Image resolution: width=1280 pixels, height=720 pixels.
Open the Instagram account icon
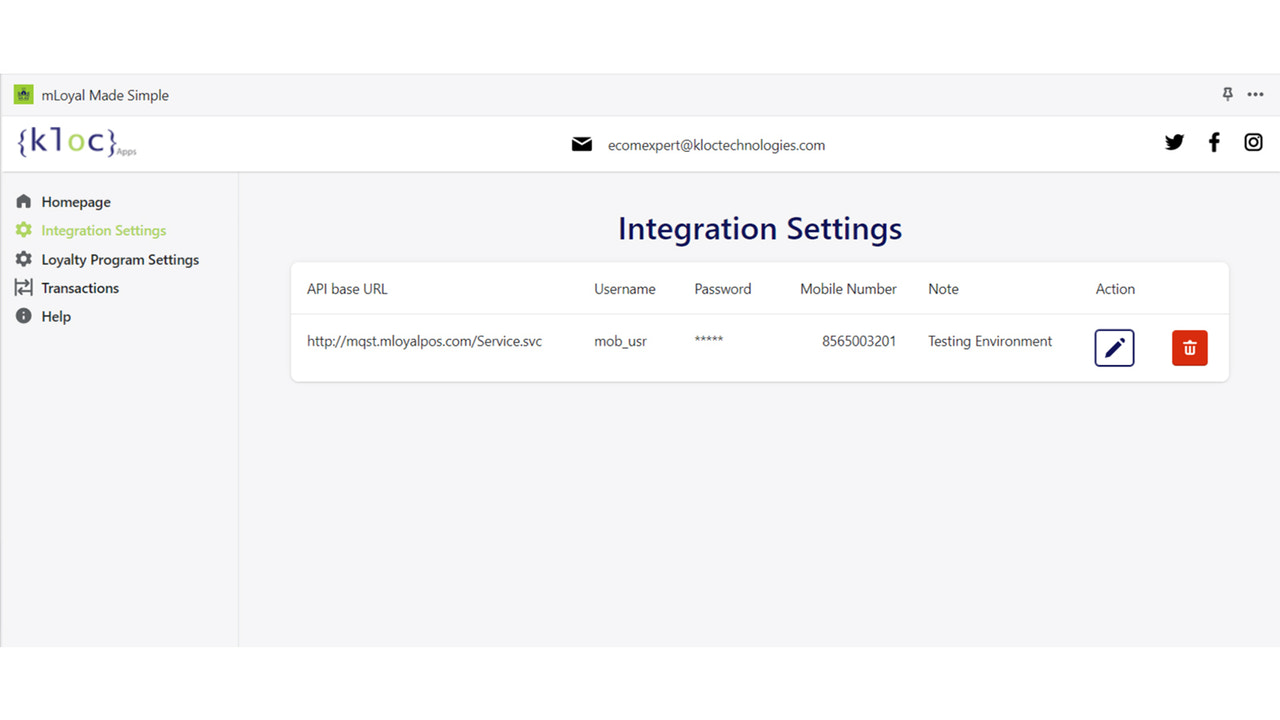point(1253,142)
